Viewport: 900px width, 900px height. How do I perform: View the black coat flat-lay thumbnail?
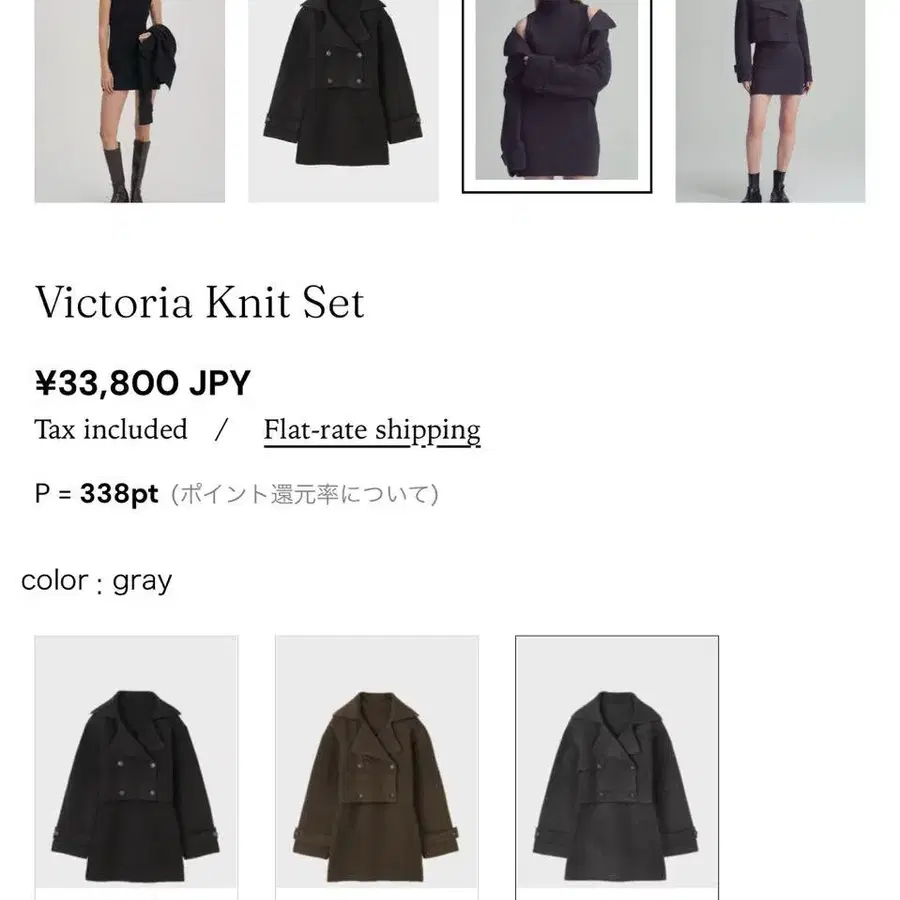343,101
